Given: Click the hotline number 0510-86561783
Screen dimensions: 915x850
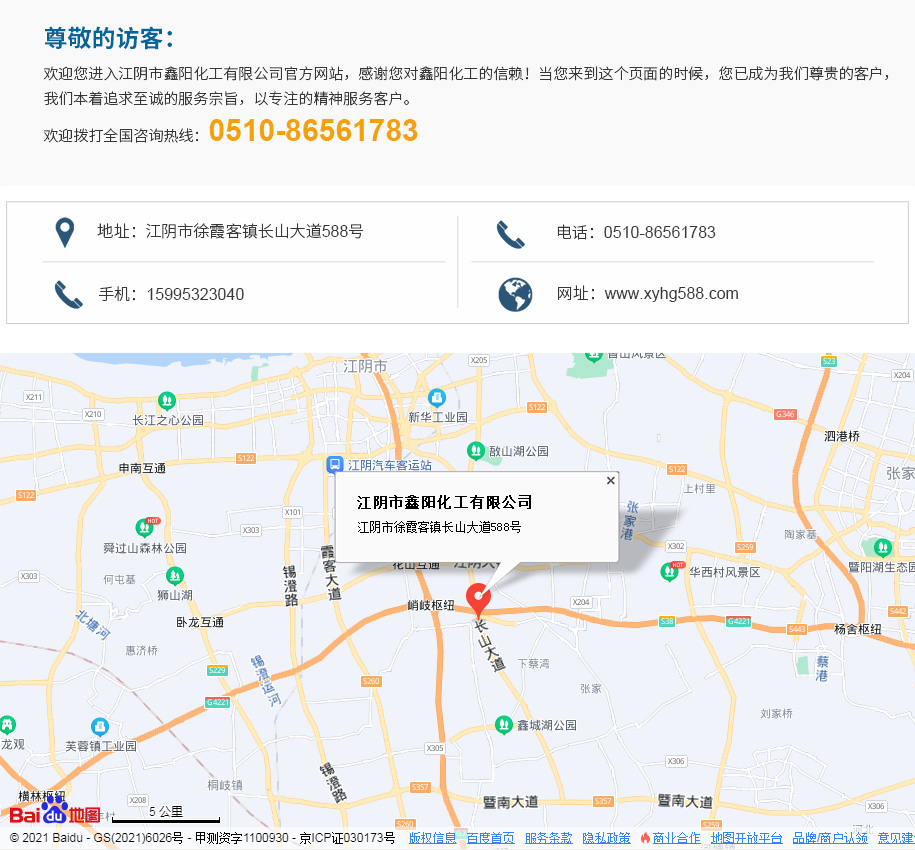Looking at the screenshot, I should (313, 131).
